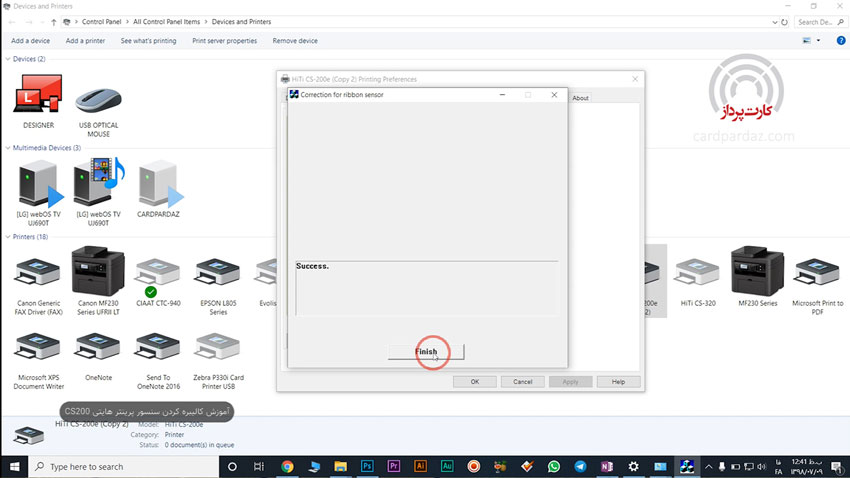This screenshot has width=850, height=478.
Task: Minimize the ribbon sensor correction dialog
Action: coord(503,95)
